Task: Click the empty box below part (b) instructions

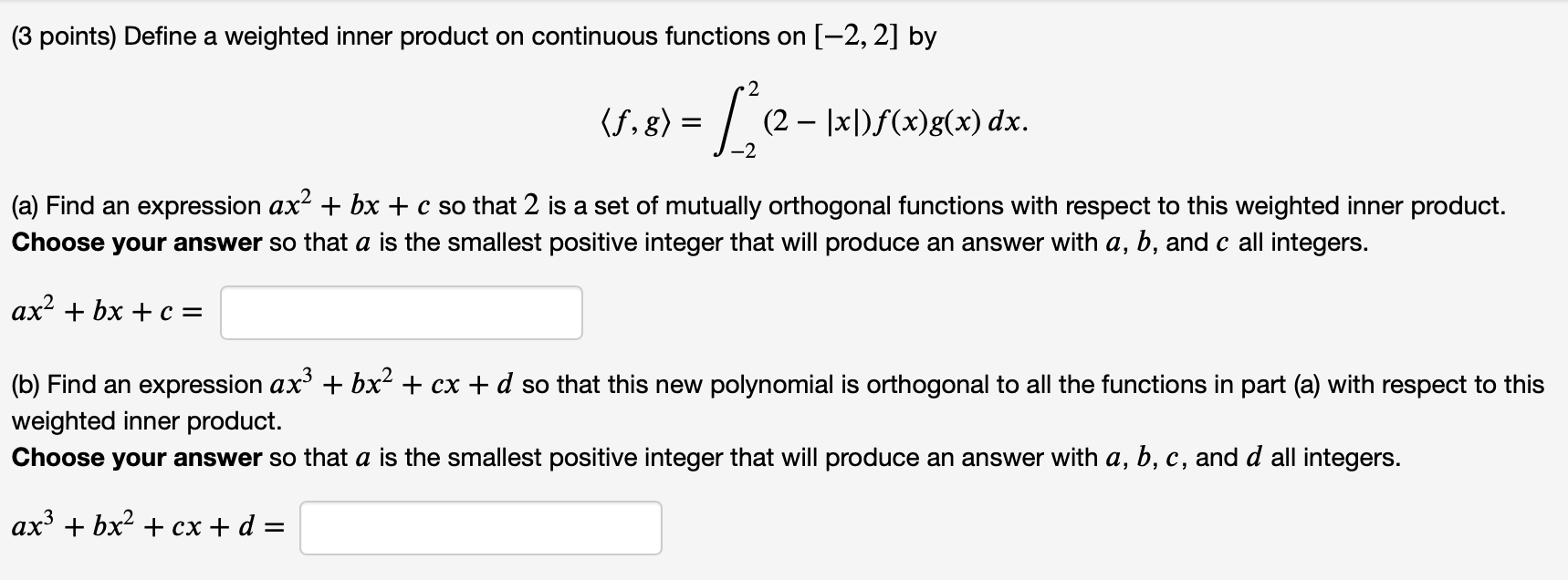Action: [481, 526]
